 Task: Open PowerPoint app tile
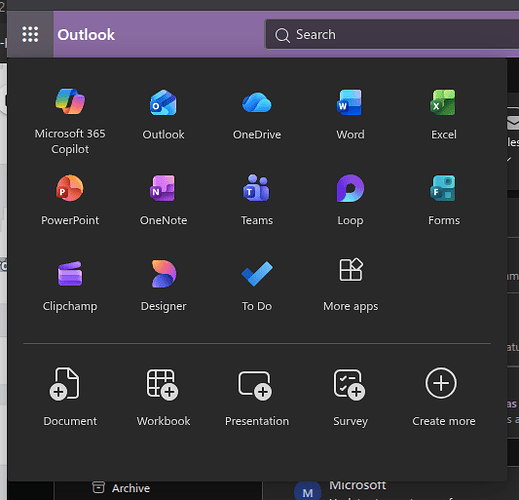(x=70, y=200)
